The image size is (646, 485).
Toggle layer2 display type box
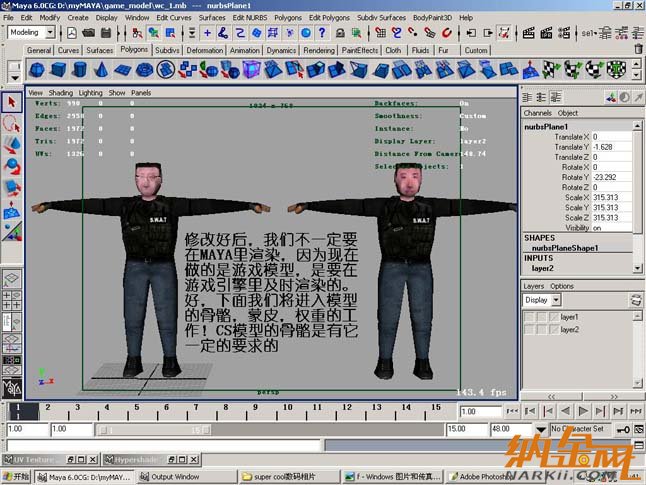(x=541, y=330)
